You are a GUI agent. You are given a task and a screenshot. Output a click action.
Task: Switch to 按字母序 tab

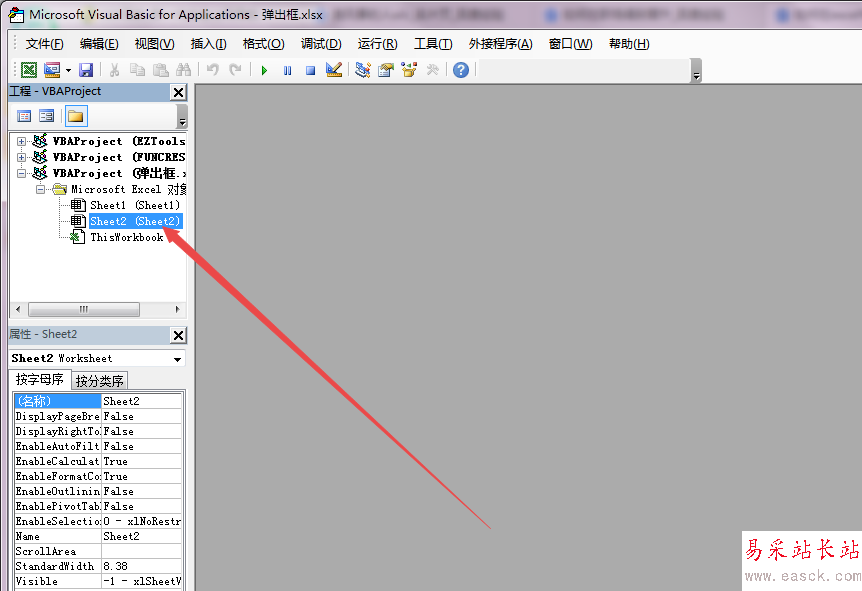pyautogui.click(x=40, y=379)
